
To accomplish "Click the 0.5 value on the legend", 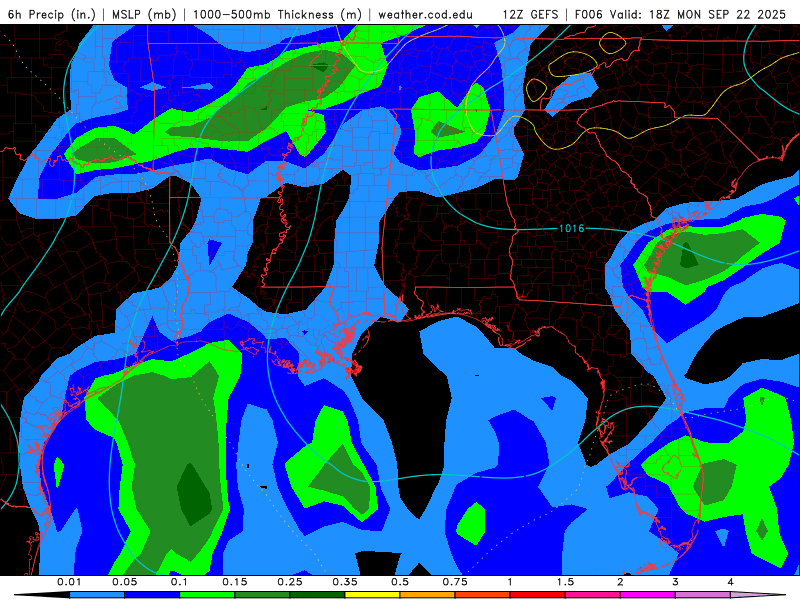I will point(400,582).
